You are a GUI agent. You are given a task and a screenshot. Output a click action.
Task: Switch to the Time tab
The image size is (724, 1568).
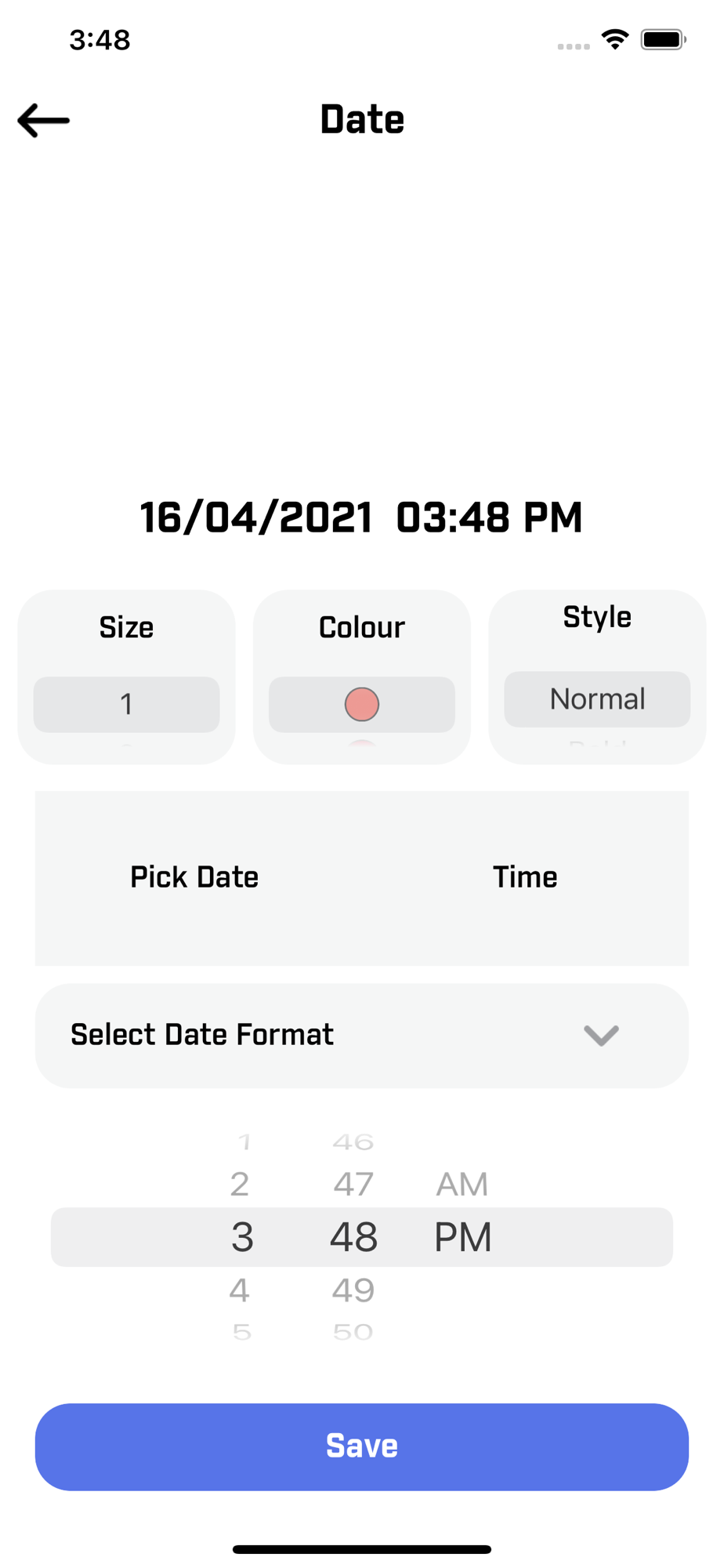[x=525, y=877]
